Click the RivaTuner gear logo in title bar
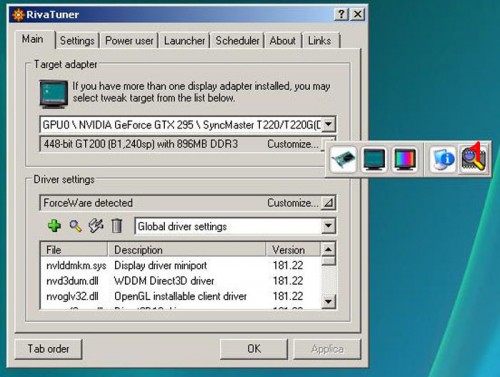500x377 pixels. [x=18, y=15]
